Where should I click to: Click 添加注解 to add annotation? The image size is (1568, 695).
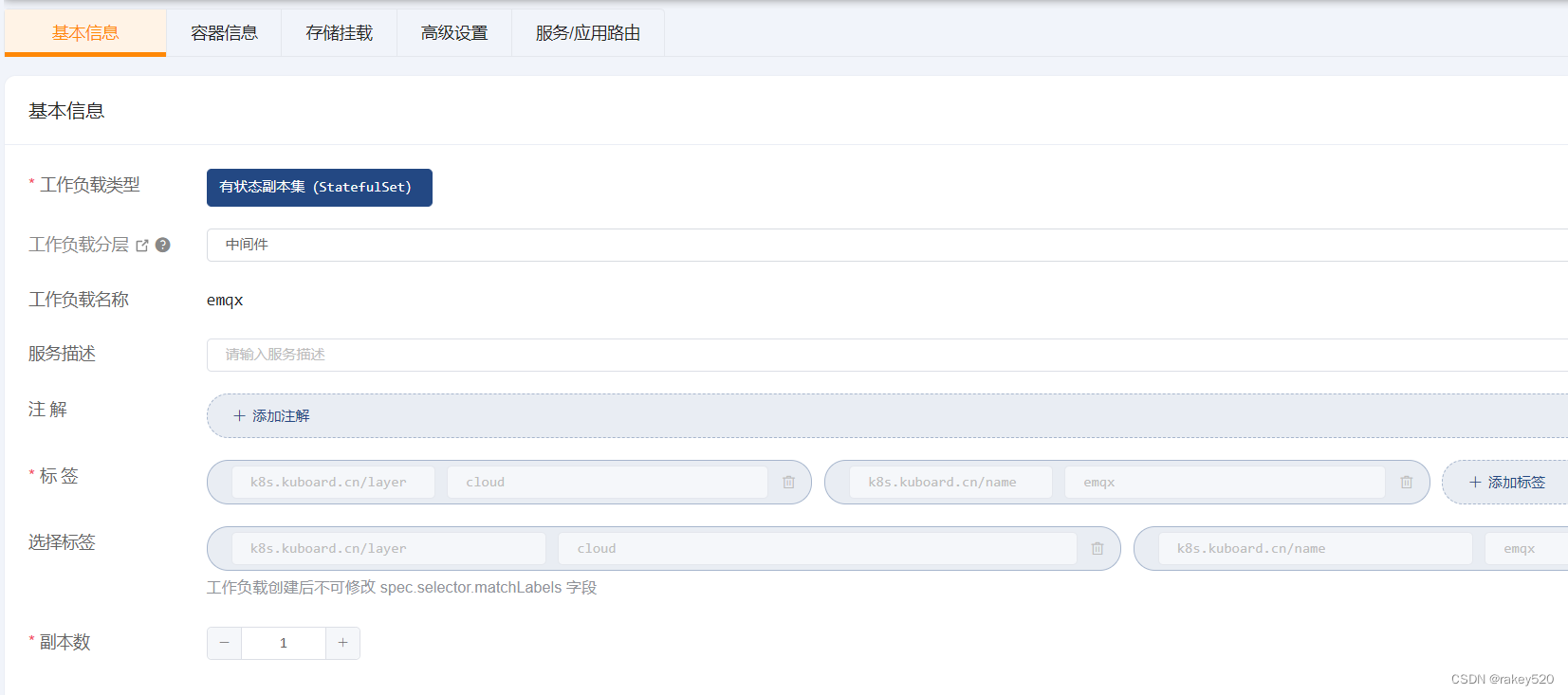[x=887, y=415]
